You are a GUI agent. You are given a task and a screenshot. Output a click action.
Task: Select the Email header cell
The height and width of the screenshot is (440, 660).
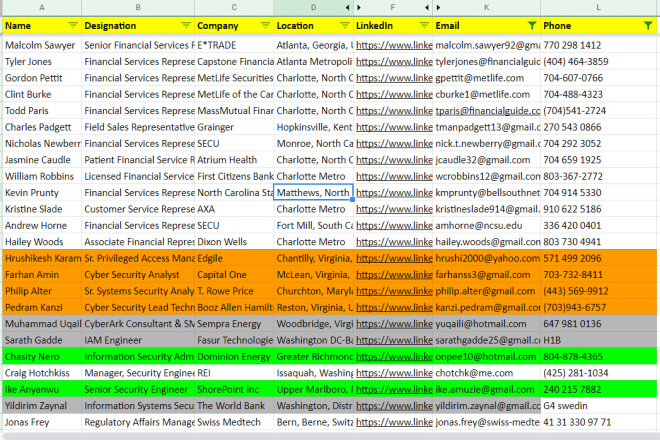487,26
